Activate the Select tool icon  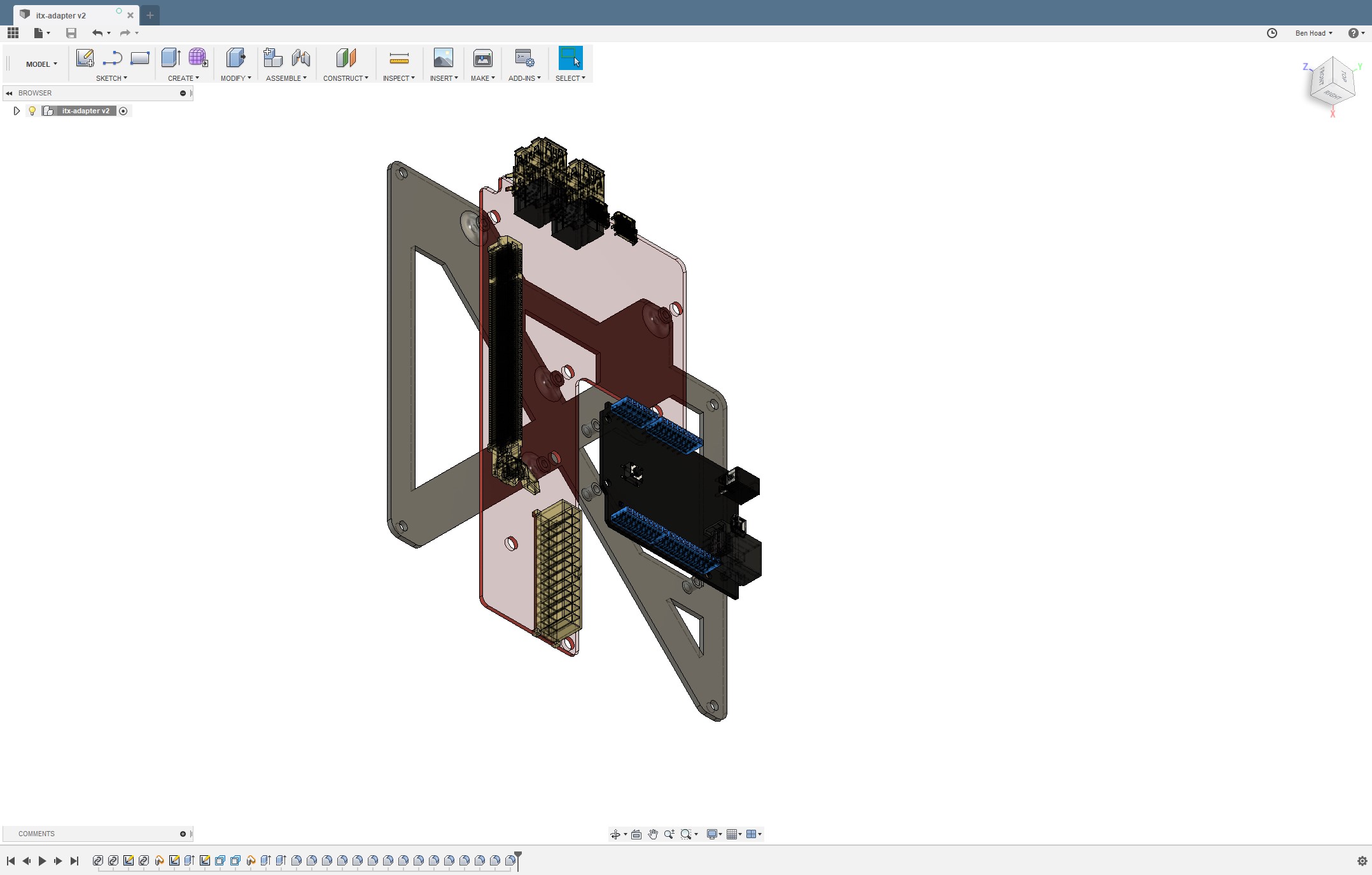coord(570,58)
